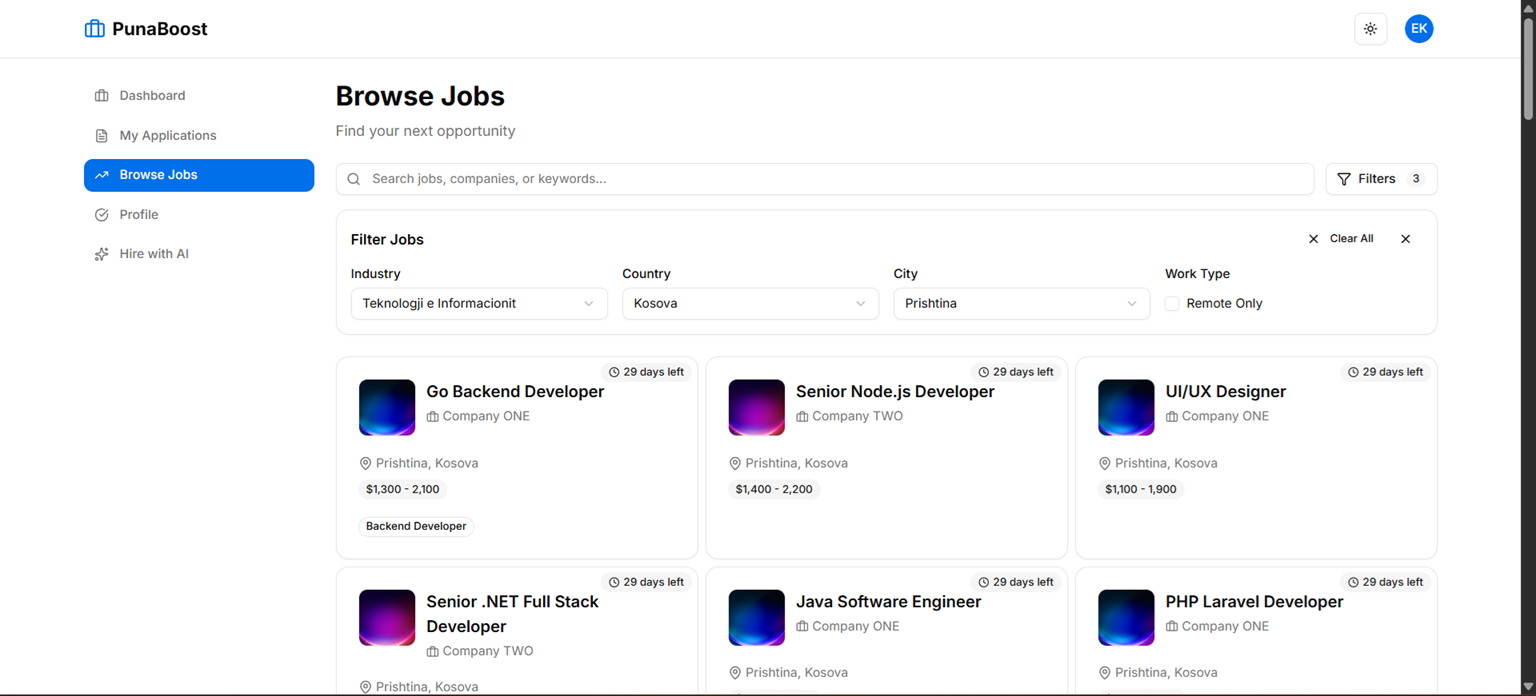Enable the Remote Only checkbox
Screen dimensions: 1536x696
pyautogui.click(x=1171, y=303)
